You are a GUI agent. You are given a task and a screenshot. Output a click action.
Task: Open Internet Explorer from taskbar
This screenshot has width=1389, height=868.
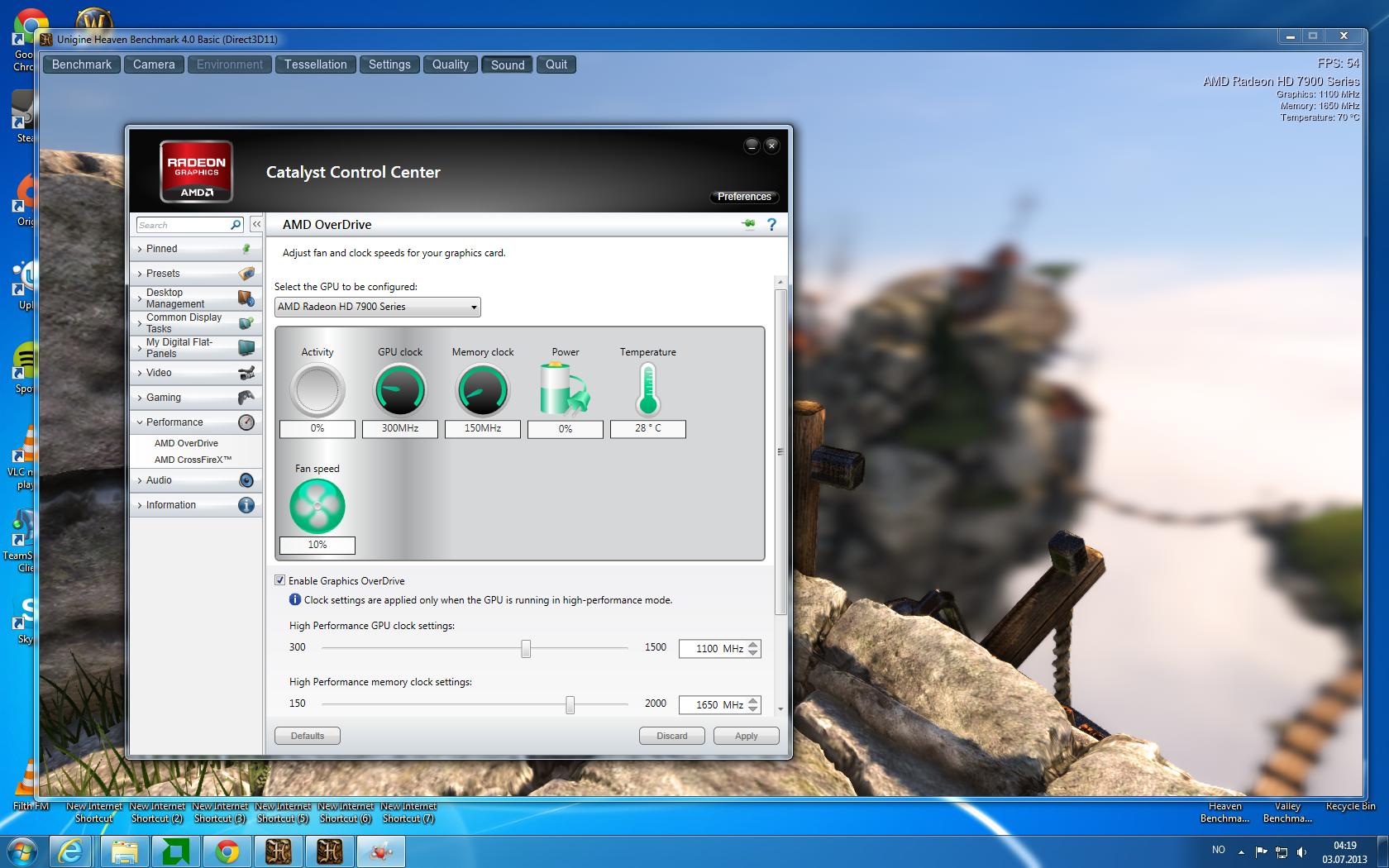(70, 851)
